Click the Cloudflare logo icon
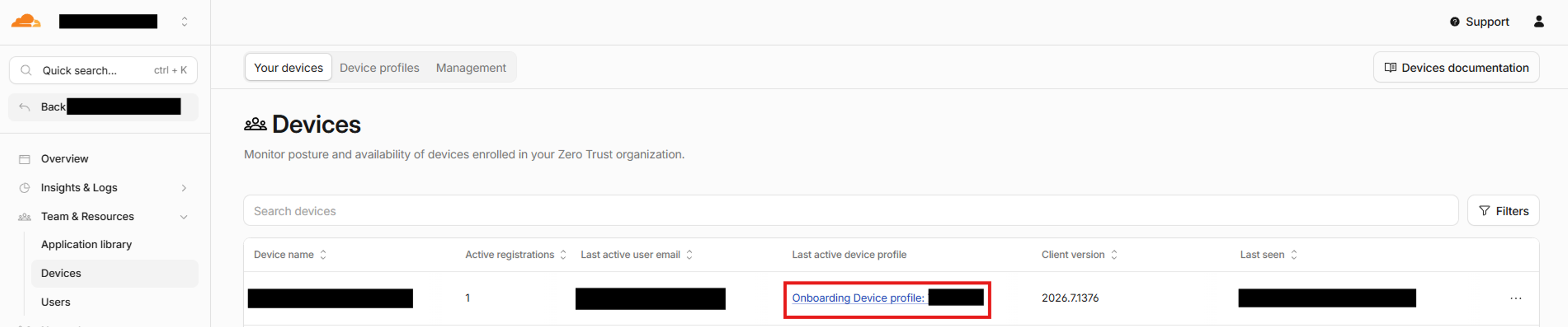Viewport: 1568px width, 327px height. tap(26, 21)
